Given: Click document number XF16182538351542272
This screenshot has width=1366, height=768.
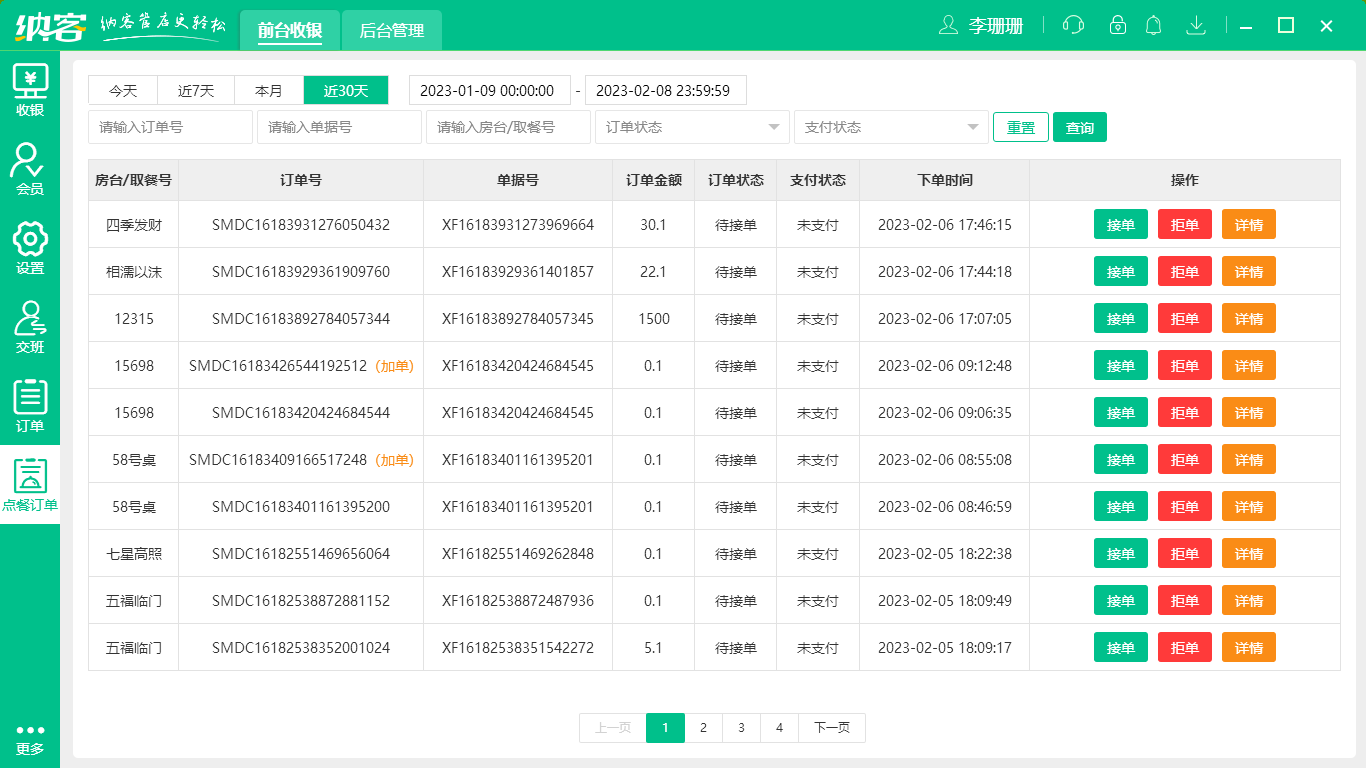Looking at the screenshot, I should pyautogui.click(x=518, y=648).
